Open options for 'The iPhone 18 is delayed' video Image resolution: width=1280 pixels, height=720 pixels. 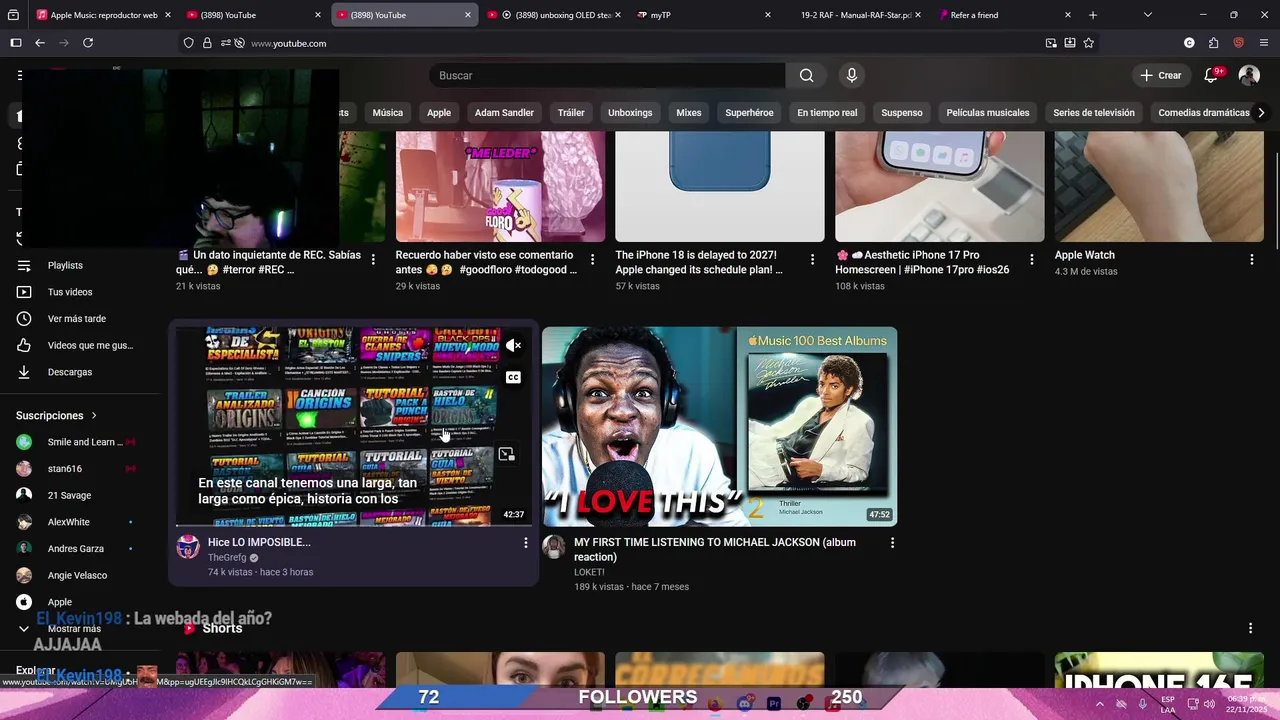tap(812, 260)
